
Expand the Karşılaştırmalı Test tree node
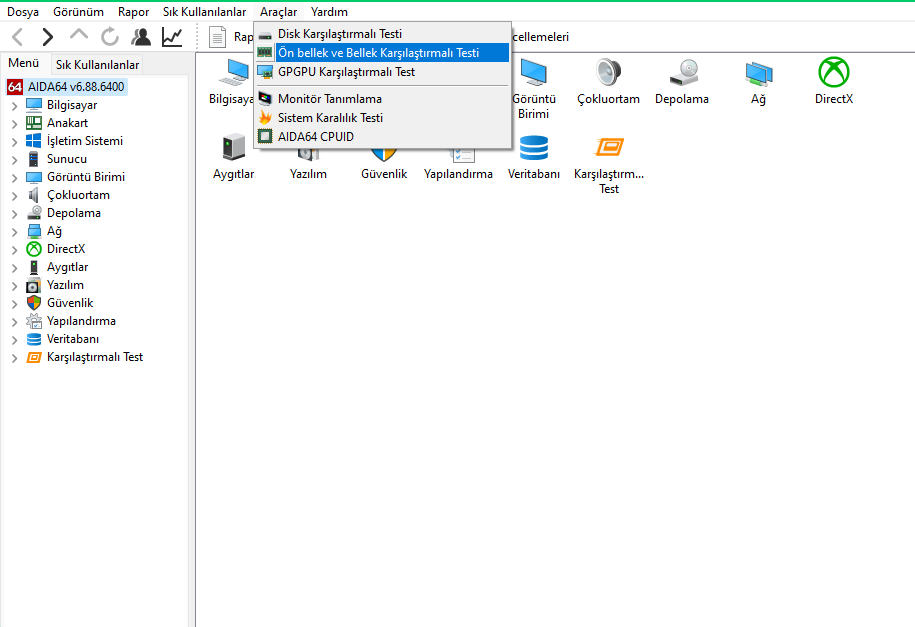coord(15,358)
